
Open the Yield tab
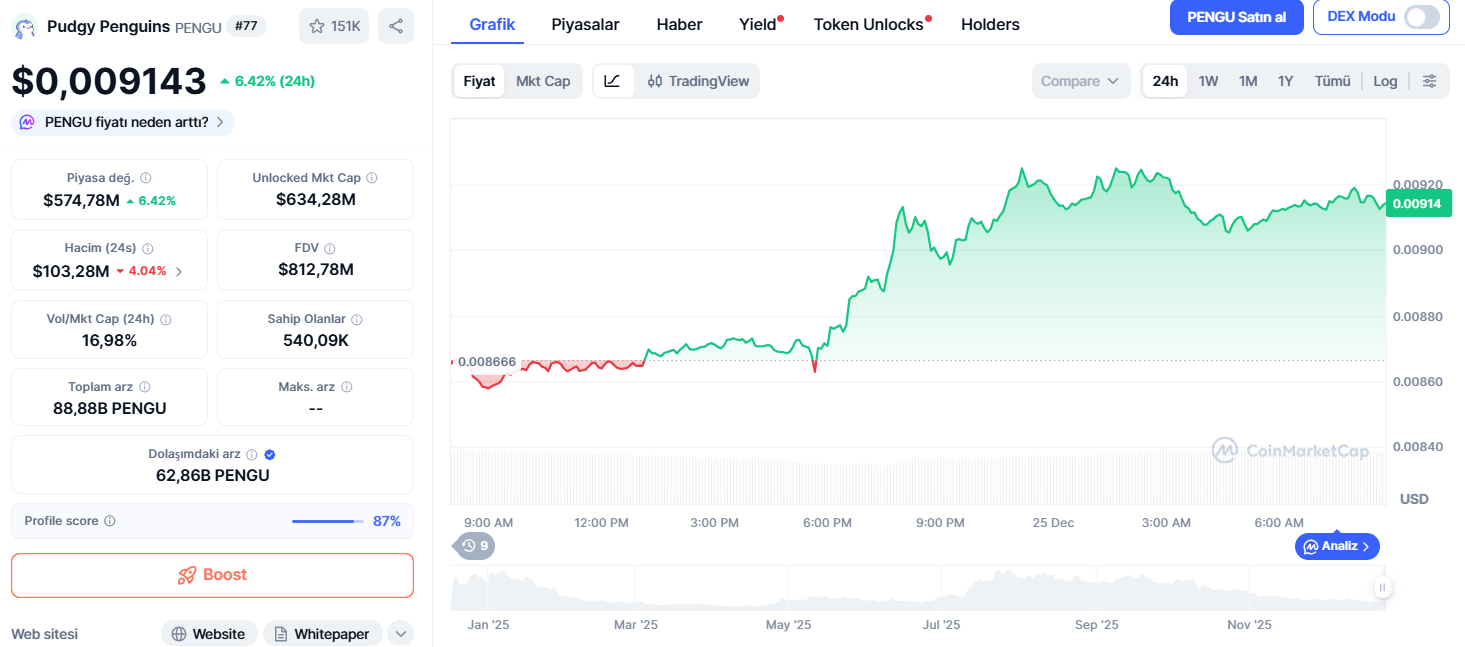click(758, 24)
